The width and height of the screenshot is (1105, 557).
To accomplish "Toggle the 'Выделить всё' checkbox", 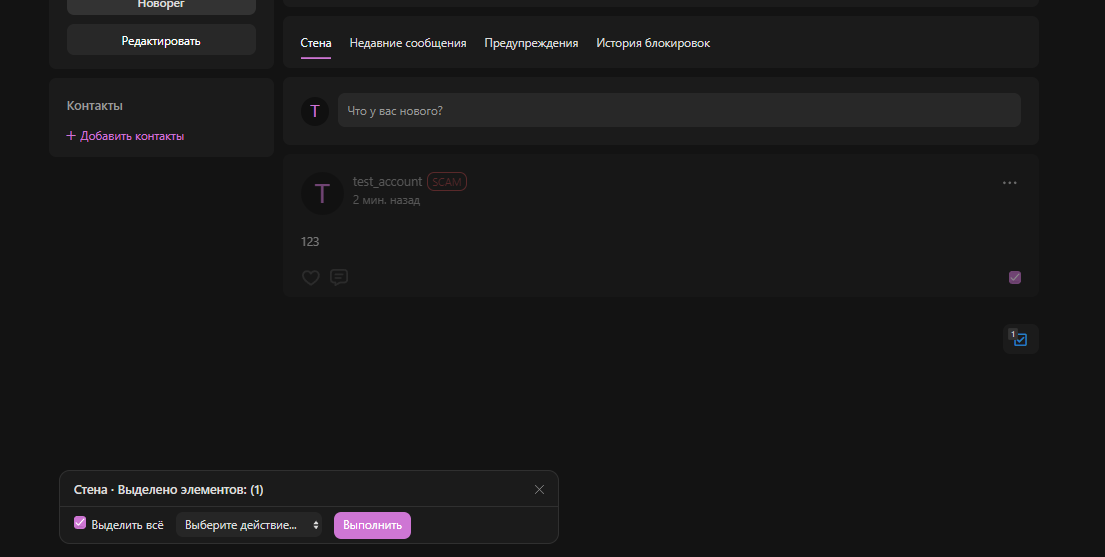I will [x=80, y=523].
